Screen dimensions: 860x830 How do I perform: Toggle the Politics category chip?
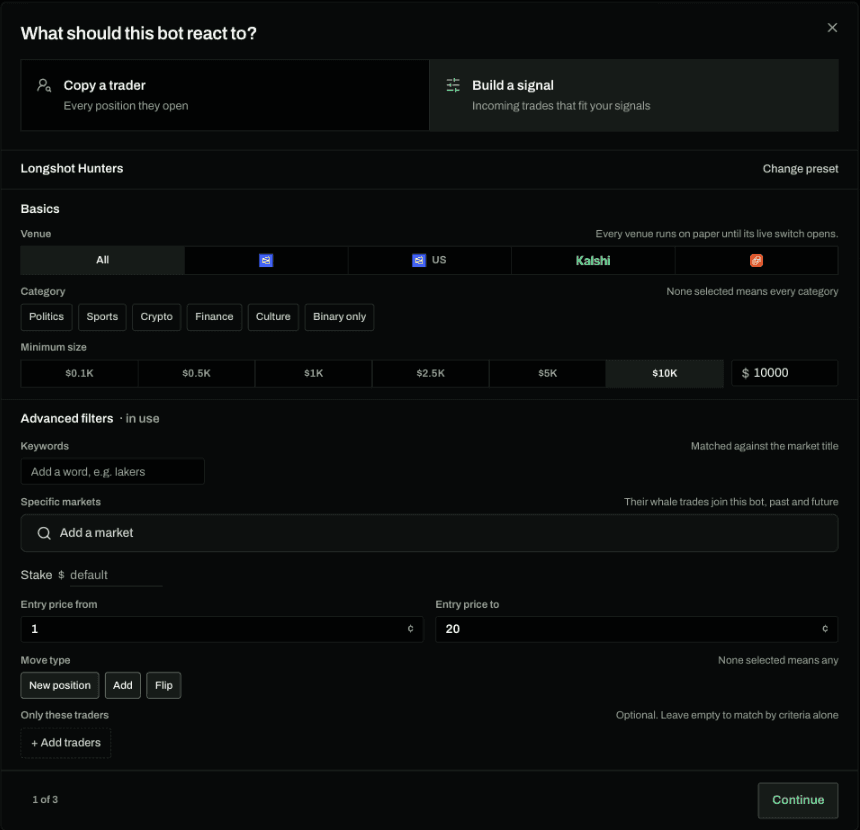pos(47,317)
